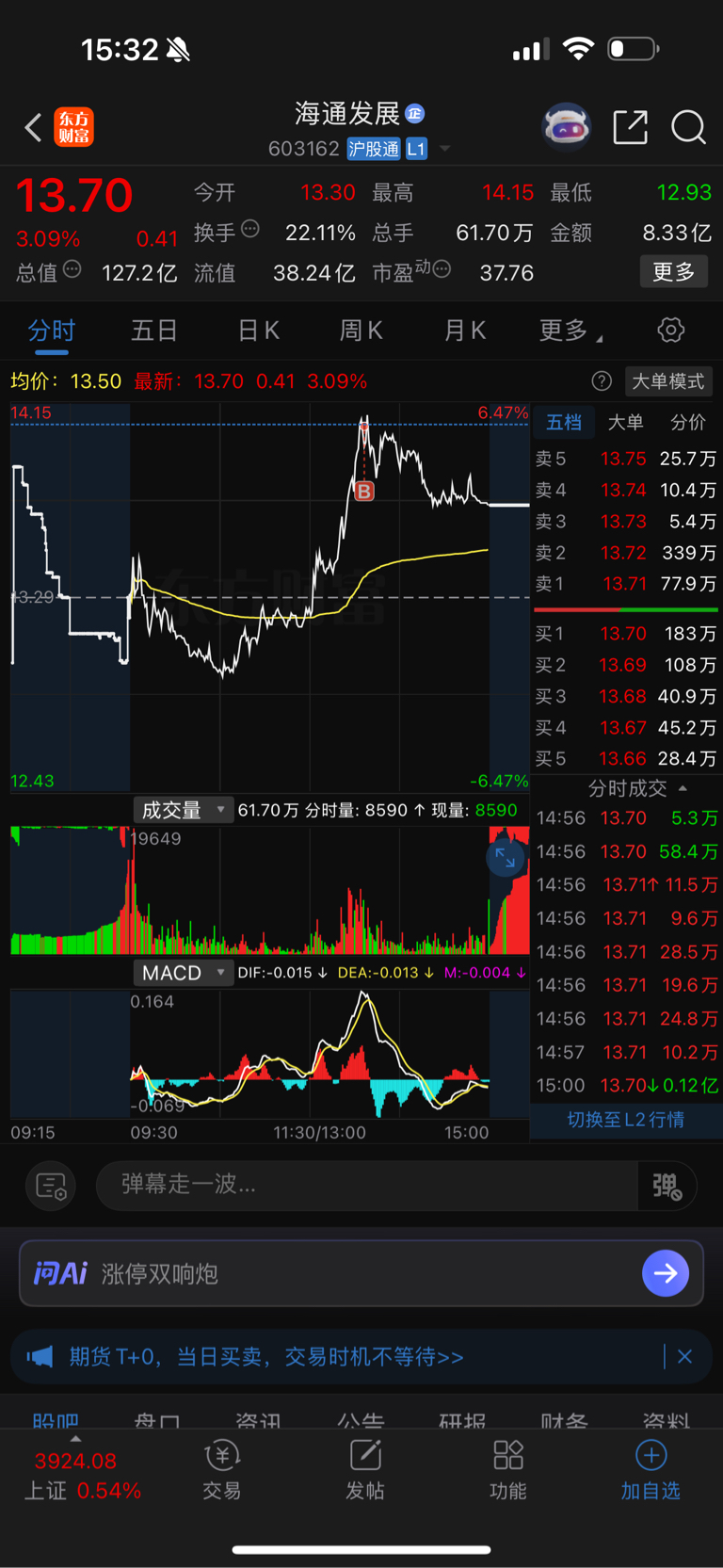Tap the share icon
The width and height of the screenshot is (723, 1568).
(x=630, y=126)
